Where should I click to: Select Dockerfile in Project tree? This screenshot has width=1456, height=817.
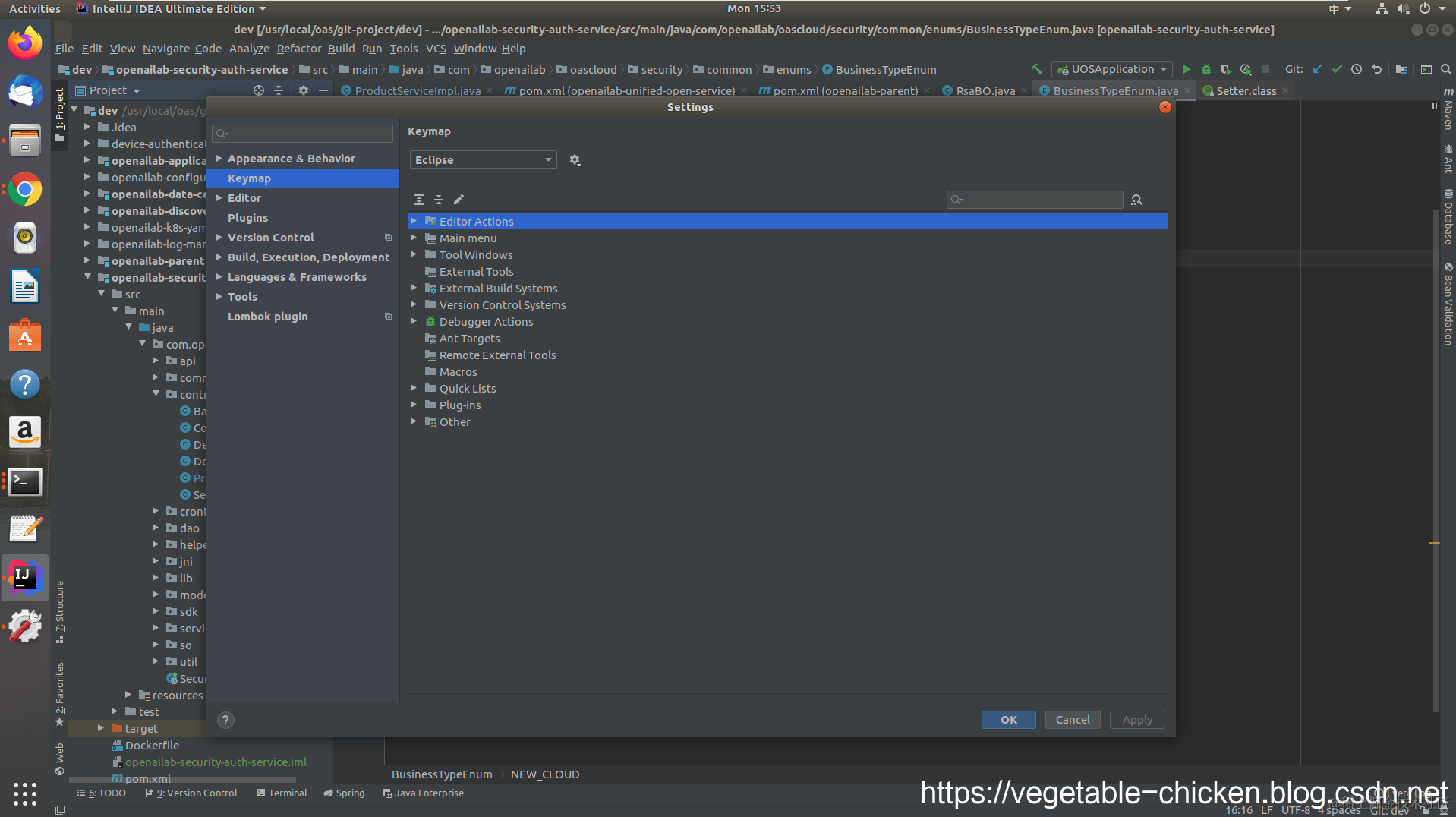click(x=152, y=746)
